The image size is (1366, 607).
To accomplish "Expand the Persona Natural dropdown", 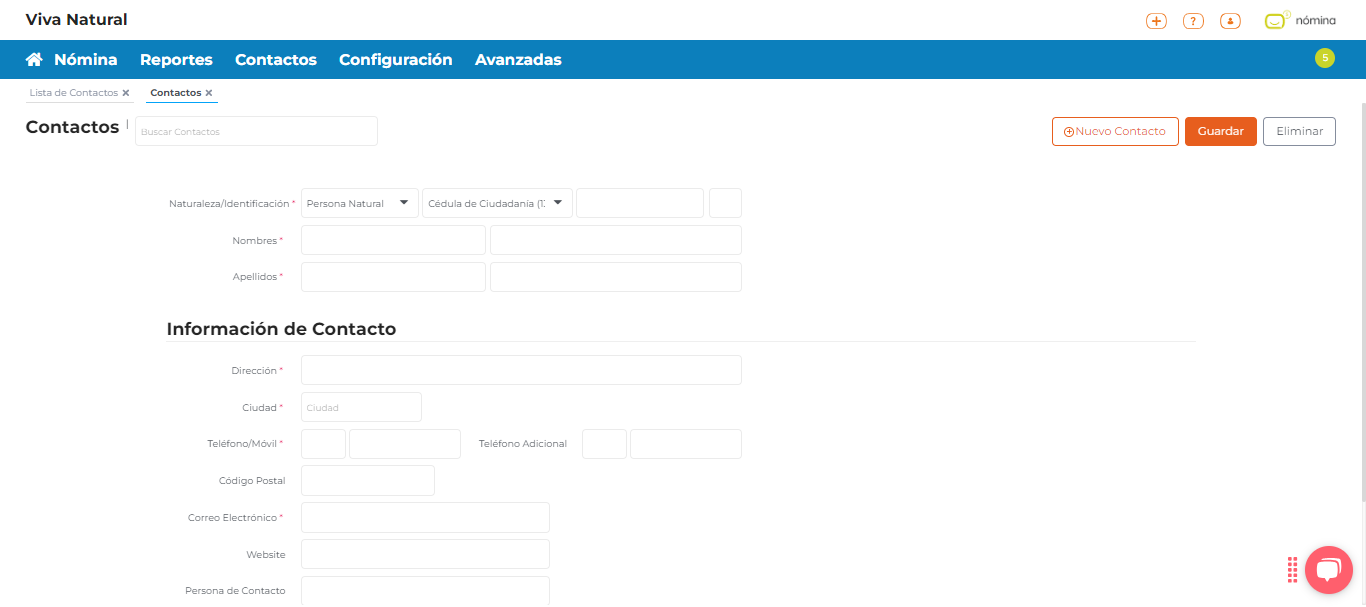I will point(360,203).
